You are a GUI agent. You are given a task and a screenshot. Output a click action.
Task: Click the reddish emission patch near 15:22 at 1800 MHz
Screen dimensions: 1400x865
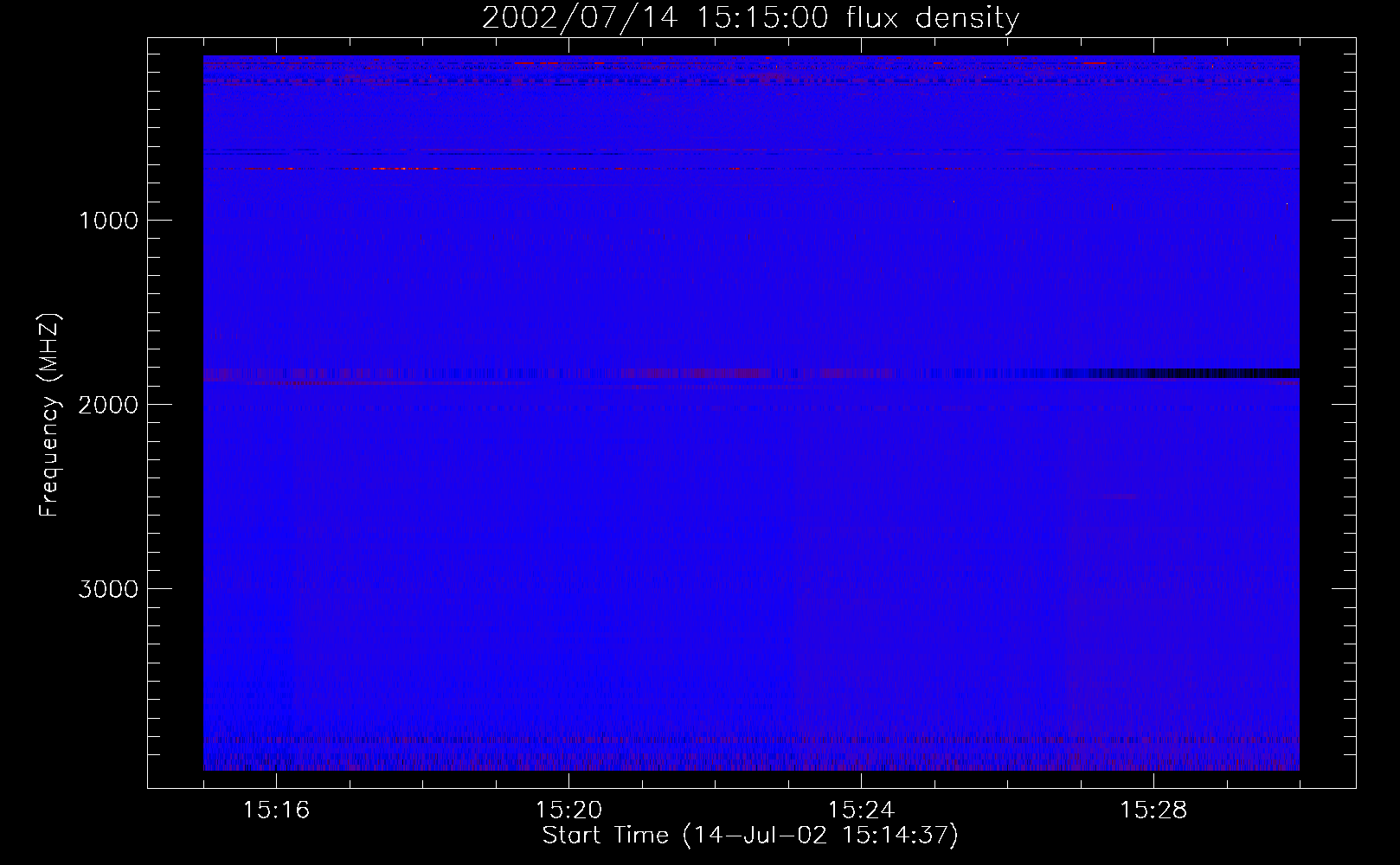[697, 374]
